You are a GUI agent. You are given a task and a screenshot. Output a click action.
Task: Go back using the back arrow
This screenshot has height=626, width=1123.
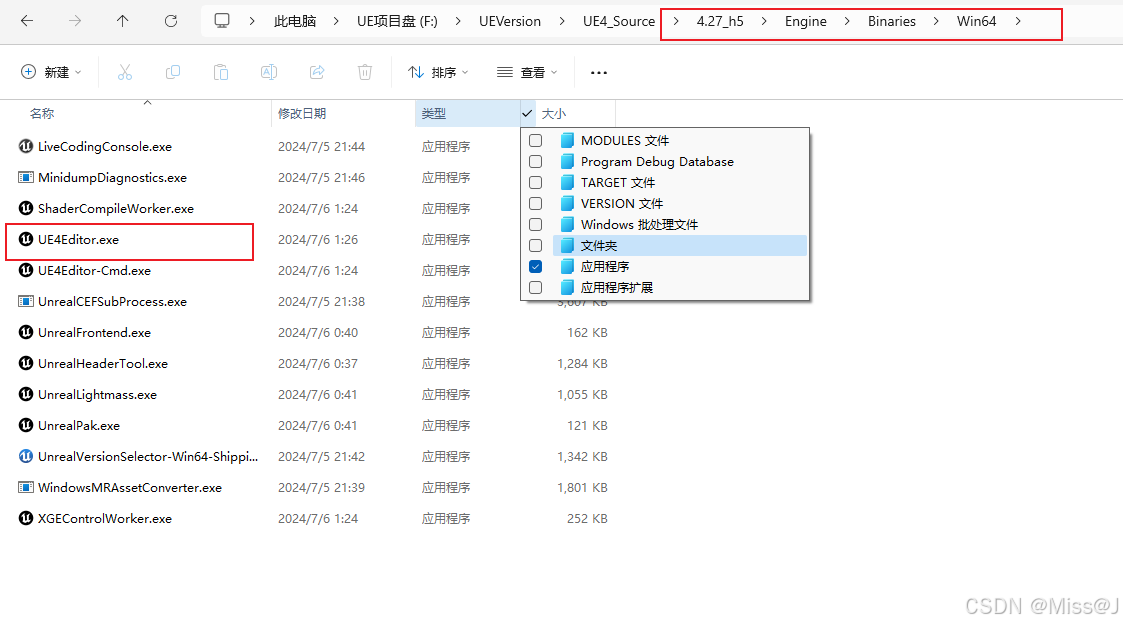tap(26, 21)
